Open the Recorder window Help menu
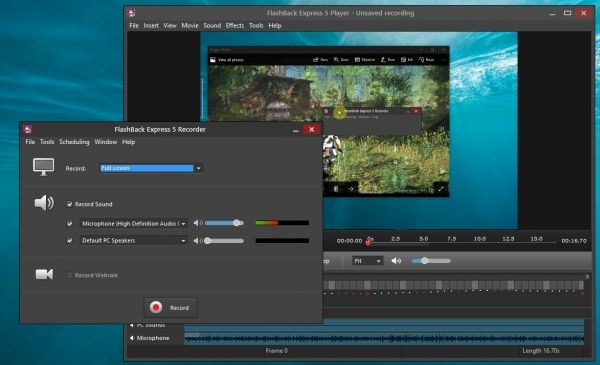This screenshot has height=365, width=600. [x=129, y=142]
